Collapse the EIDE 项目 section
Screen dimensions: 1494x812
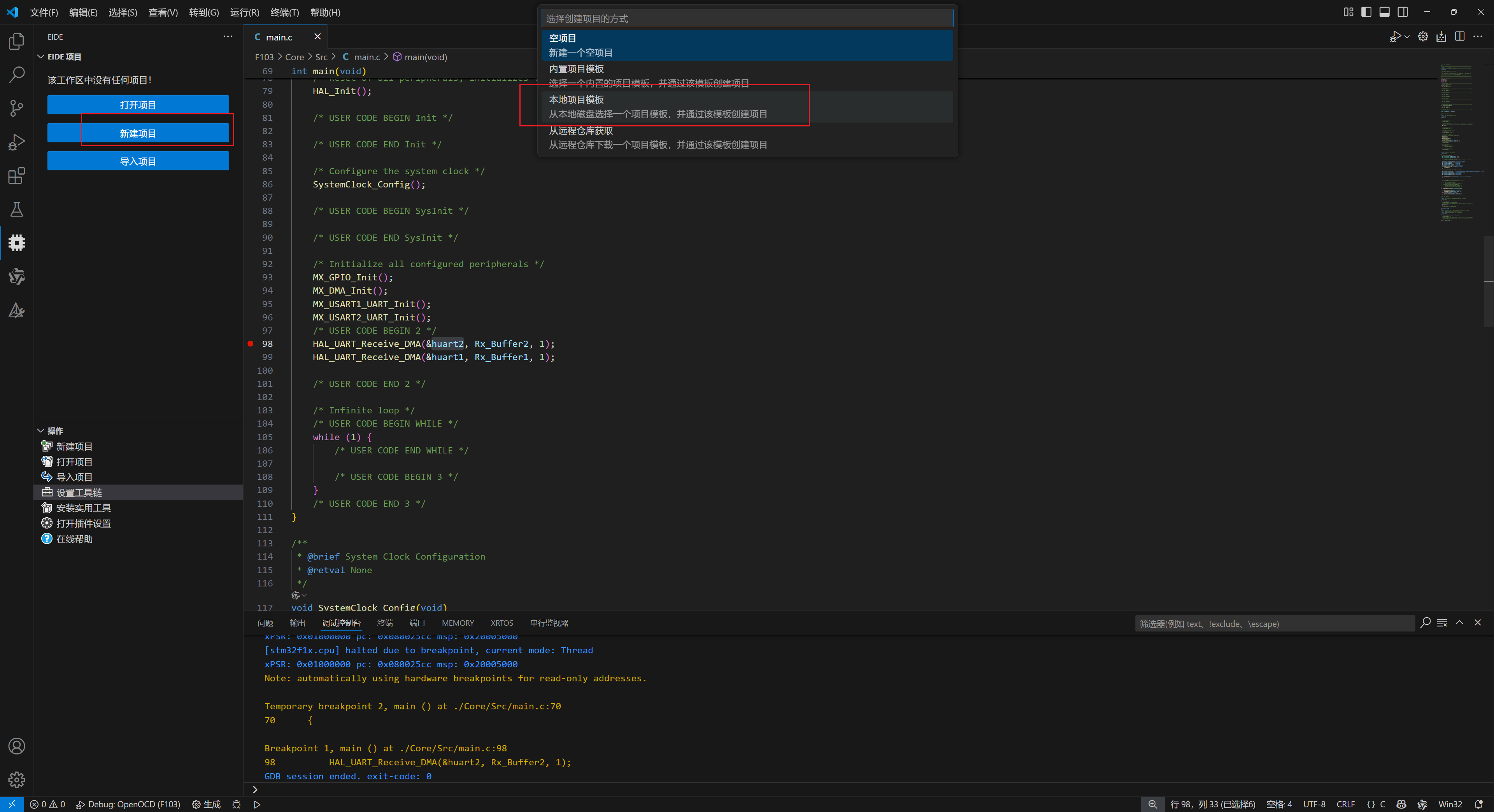(40, 57)
